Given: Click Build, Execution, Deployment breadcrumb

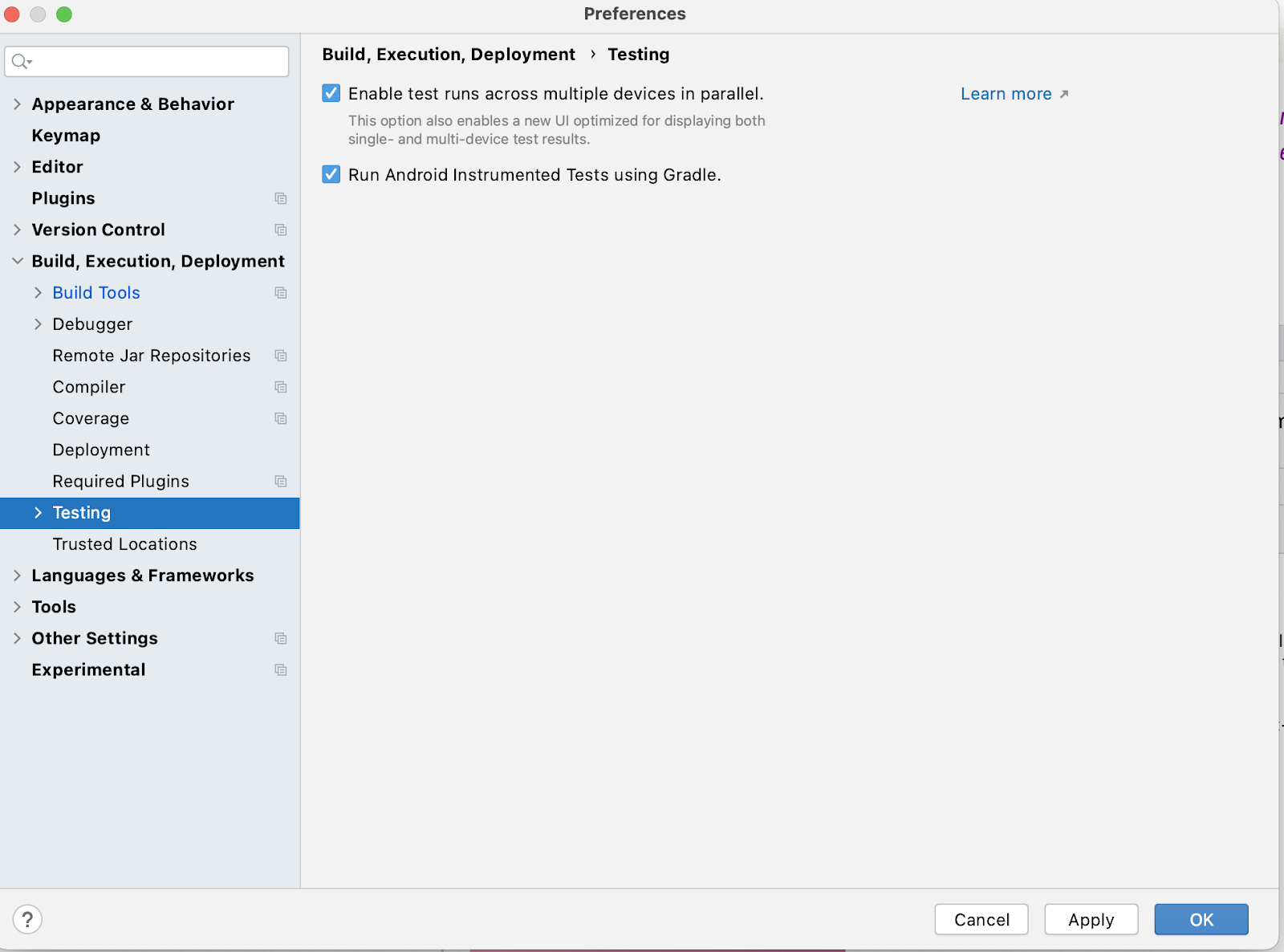Looking at the screenshot, I should 449,55.
